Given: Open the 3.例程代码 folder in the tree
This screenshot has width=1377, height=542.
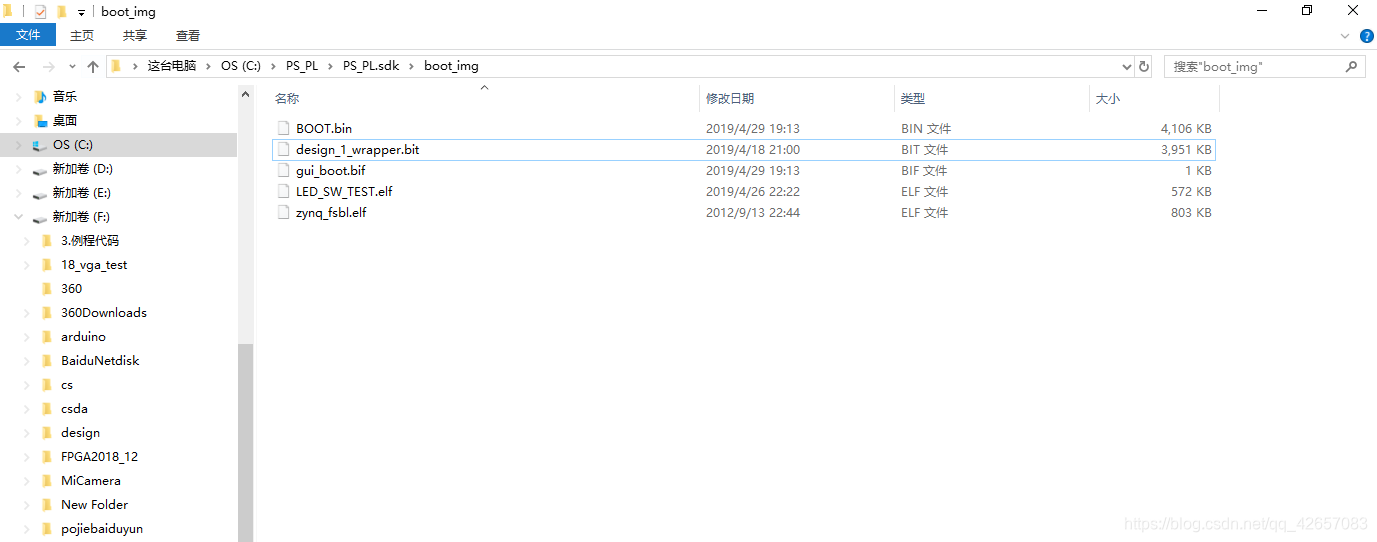Looking at the screenshot, I should pos(90,241).
